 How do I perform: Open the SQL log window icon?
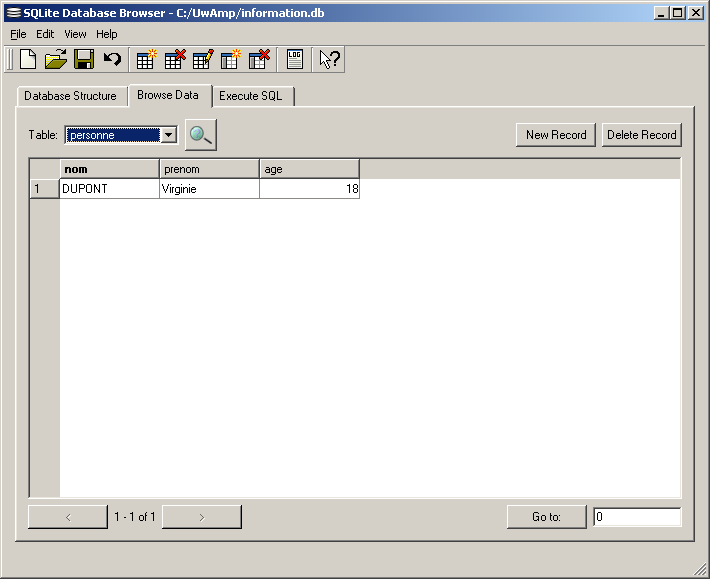(x=294, y=59)
